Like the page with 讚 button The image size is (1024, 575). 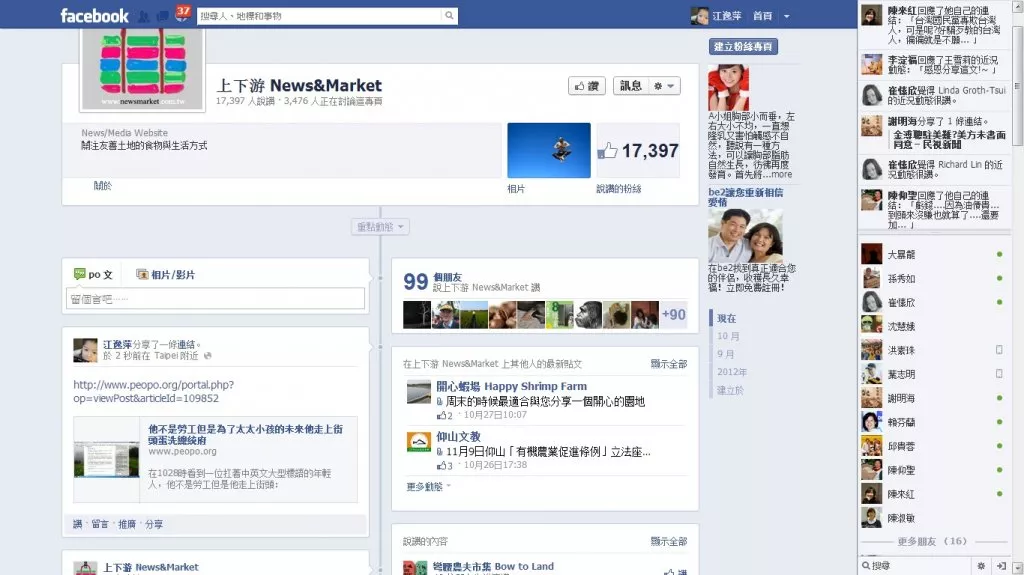pos(586,86)
